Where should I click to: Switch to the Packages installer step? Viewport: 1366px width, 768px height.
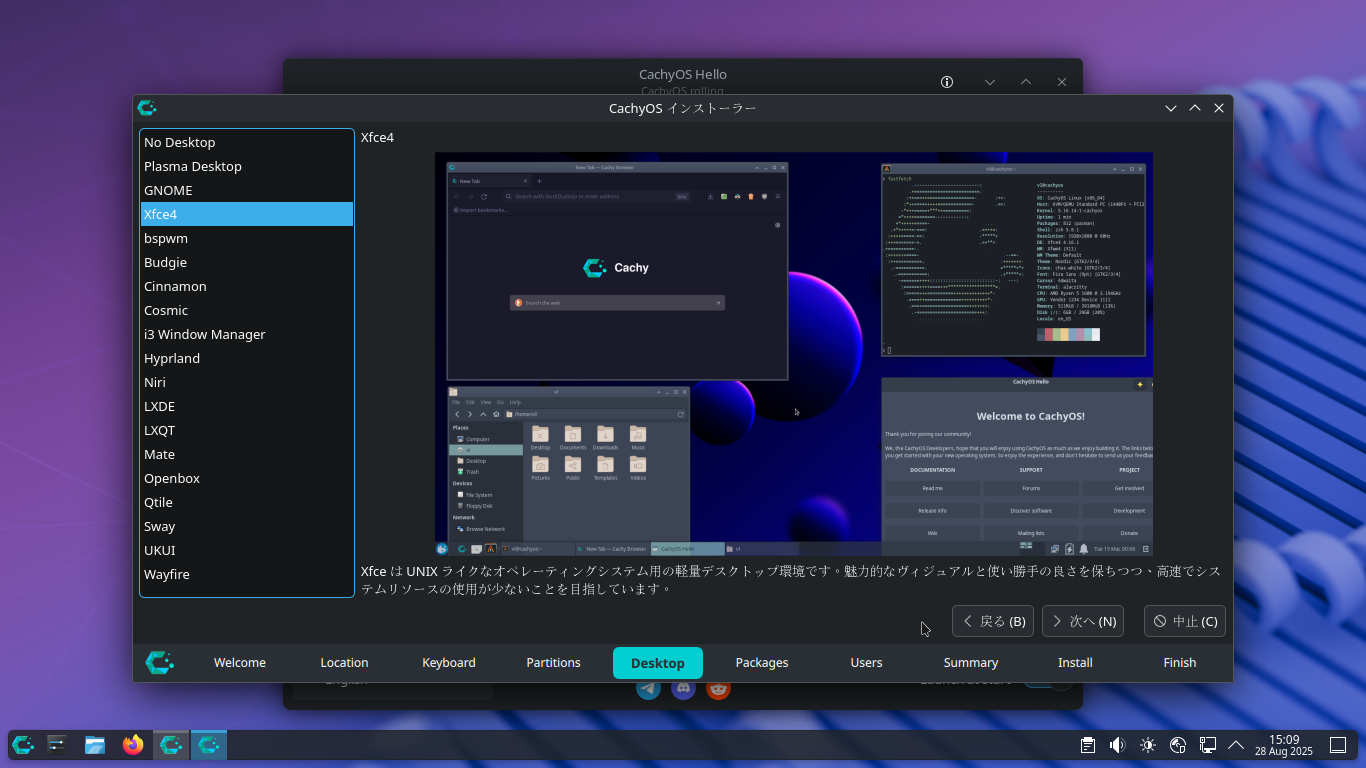point(762,663)
